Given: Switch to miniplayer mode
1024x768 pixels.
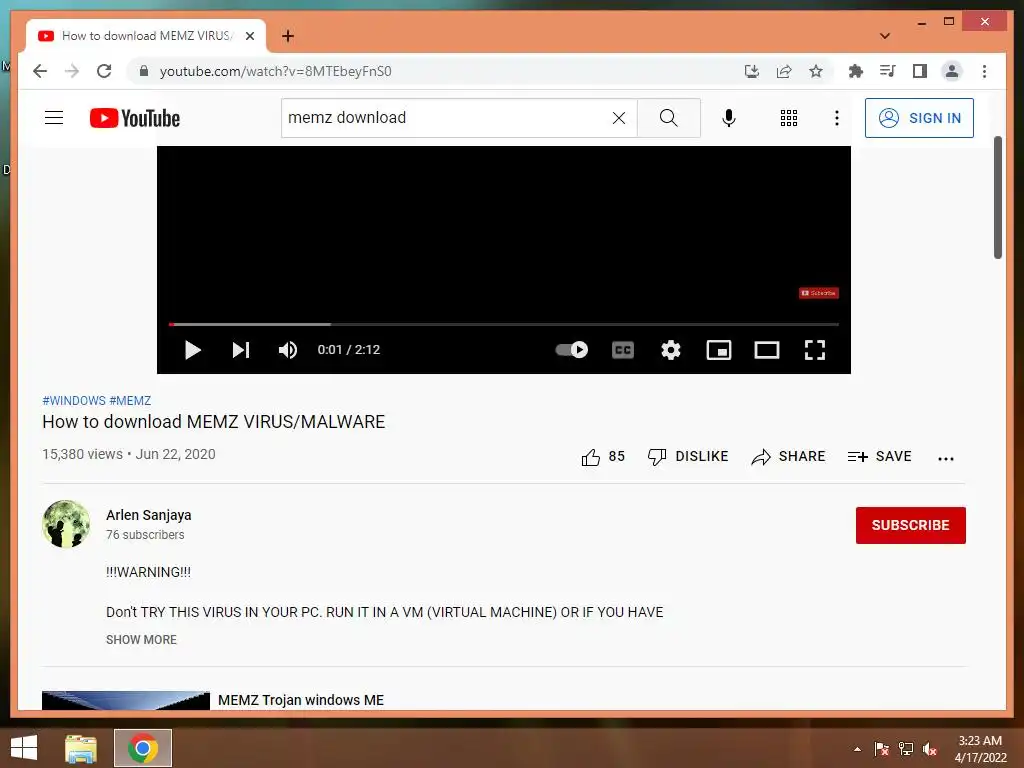Looking at the screenshot, I should [719, 350].
